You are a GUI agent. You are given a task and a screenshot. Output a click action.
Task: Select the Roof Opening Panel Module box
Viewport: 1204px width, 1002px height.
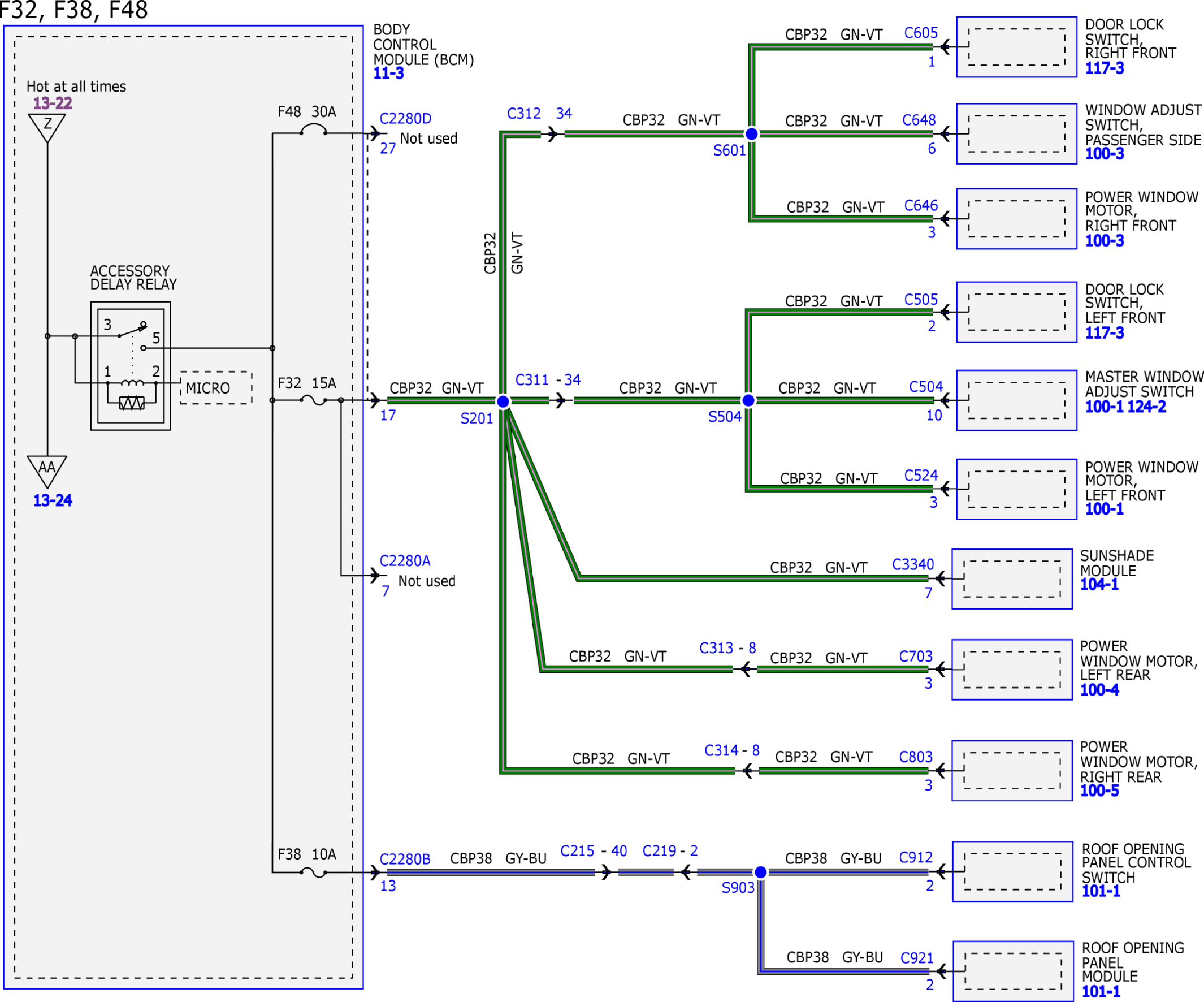pos(1013,971)
